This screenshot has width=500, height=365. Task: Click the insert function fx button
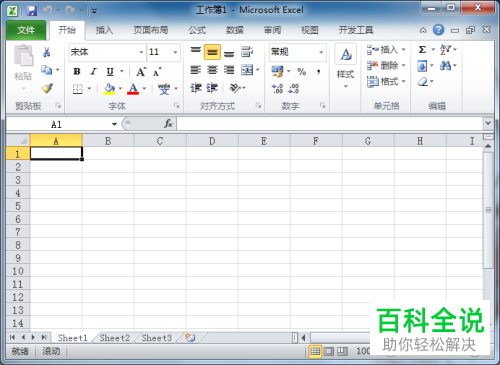coord(168,124)
